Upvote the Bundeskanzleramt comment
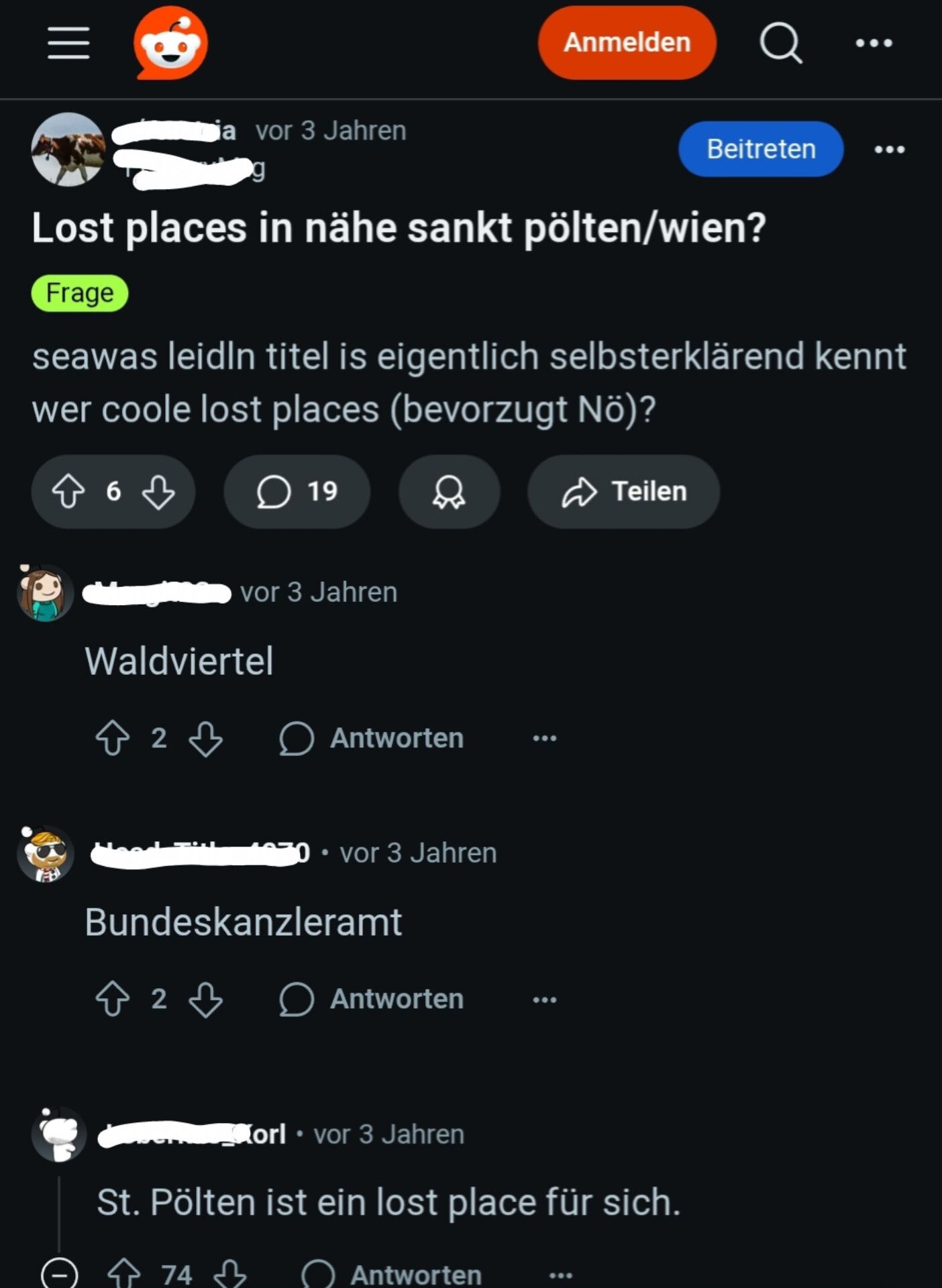This screenshot has height=1288, width=942. (112, 999)
